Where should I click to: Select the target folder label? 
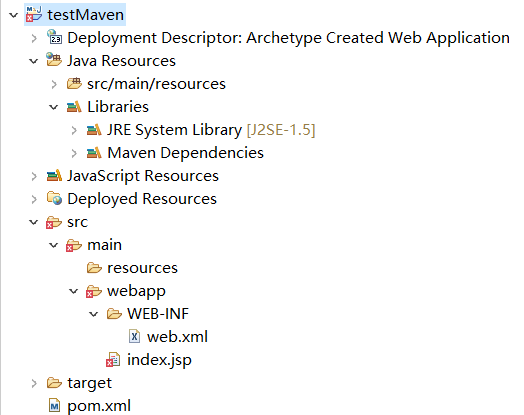[x=90, y=383]
